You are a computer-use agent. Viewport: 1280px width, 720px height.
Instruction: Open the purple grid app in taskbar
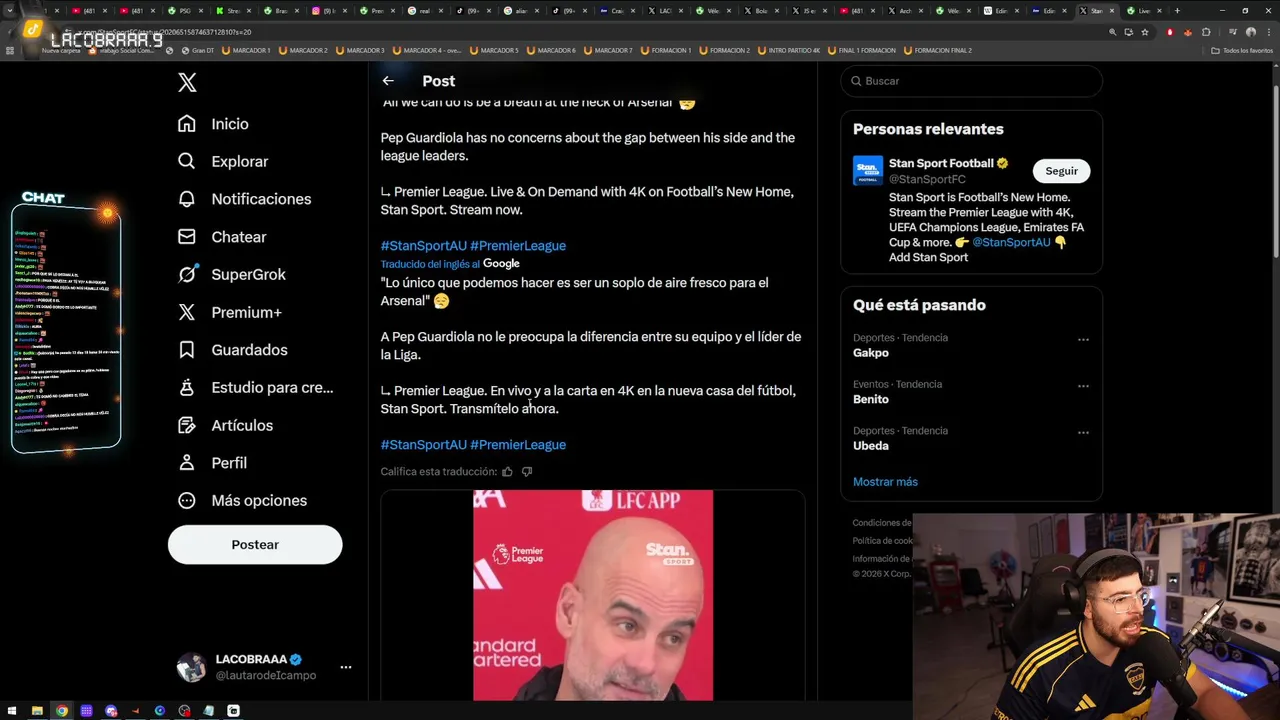click(86, 711)
